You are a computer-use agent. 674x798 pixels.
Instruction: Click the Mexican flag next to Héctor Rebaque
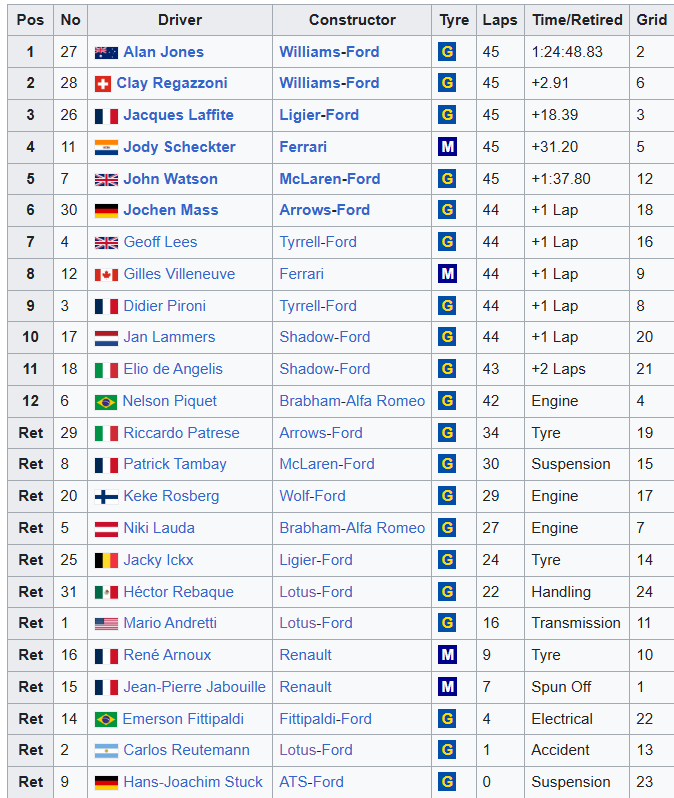(106, 592)
